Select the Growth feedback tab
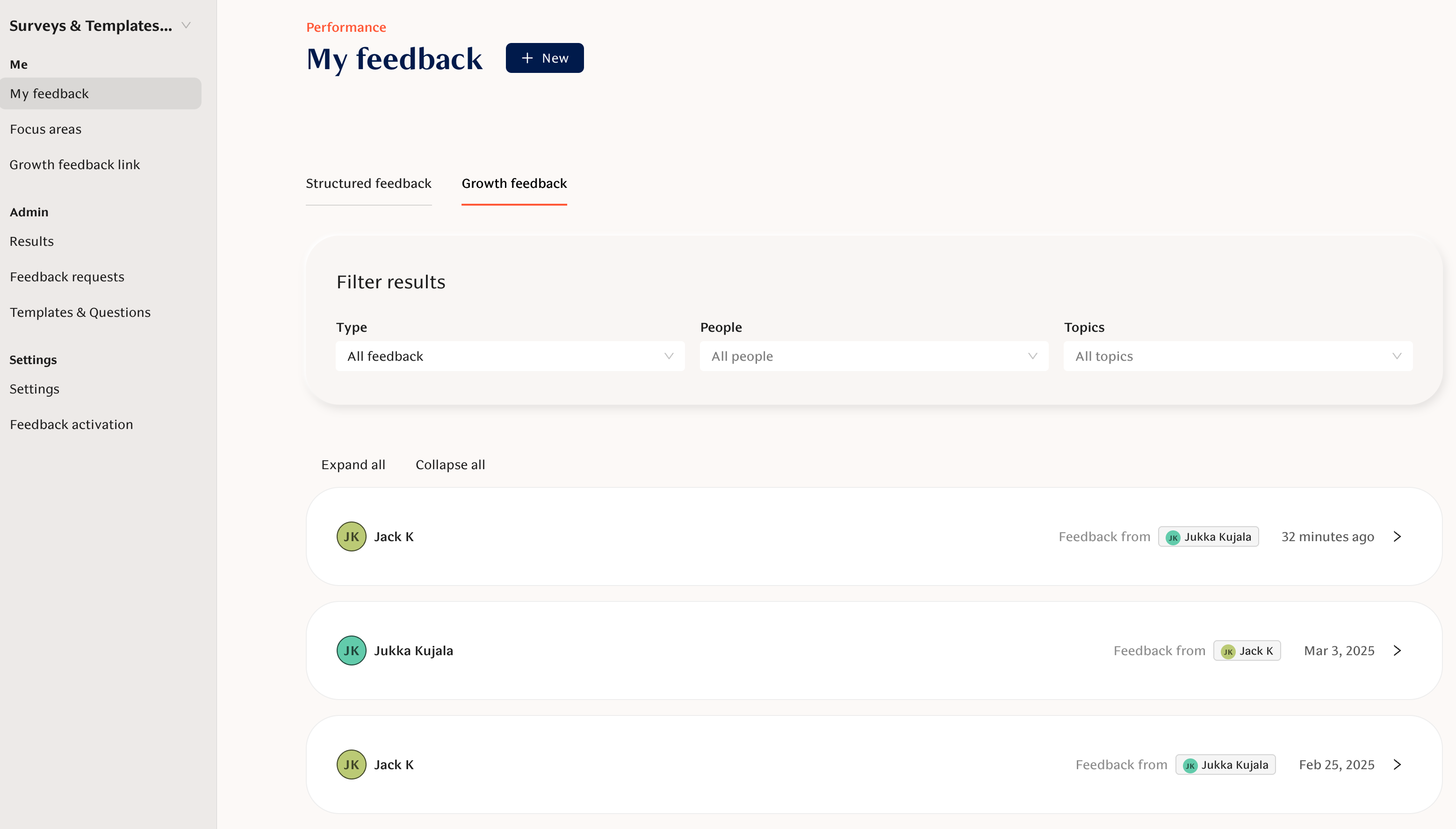The width and height of the screenshot is (1456, 829). [x=514, y=183]
